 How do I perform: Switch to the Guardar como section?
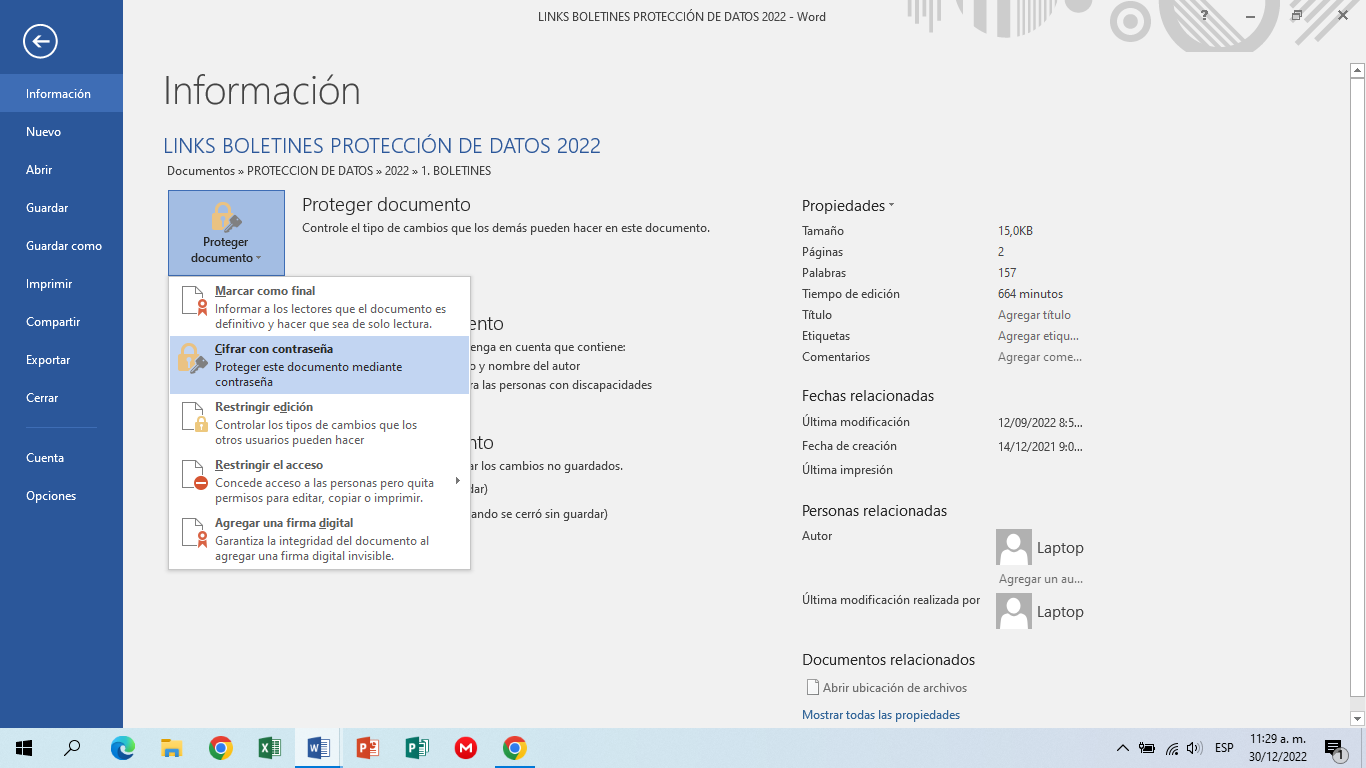click(x=62, y=245)
